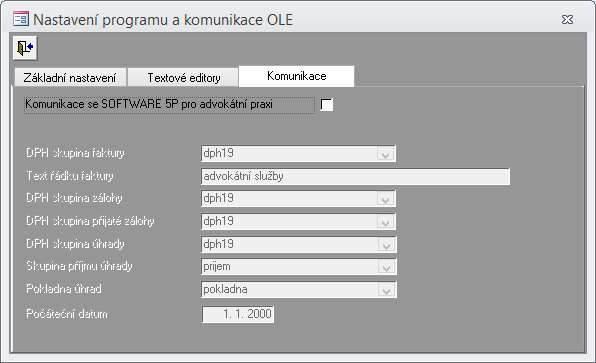
Task: Expand DPH skupina přijaté zálohy dropdown arrow
Action: (386, 222)
